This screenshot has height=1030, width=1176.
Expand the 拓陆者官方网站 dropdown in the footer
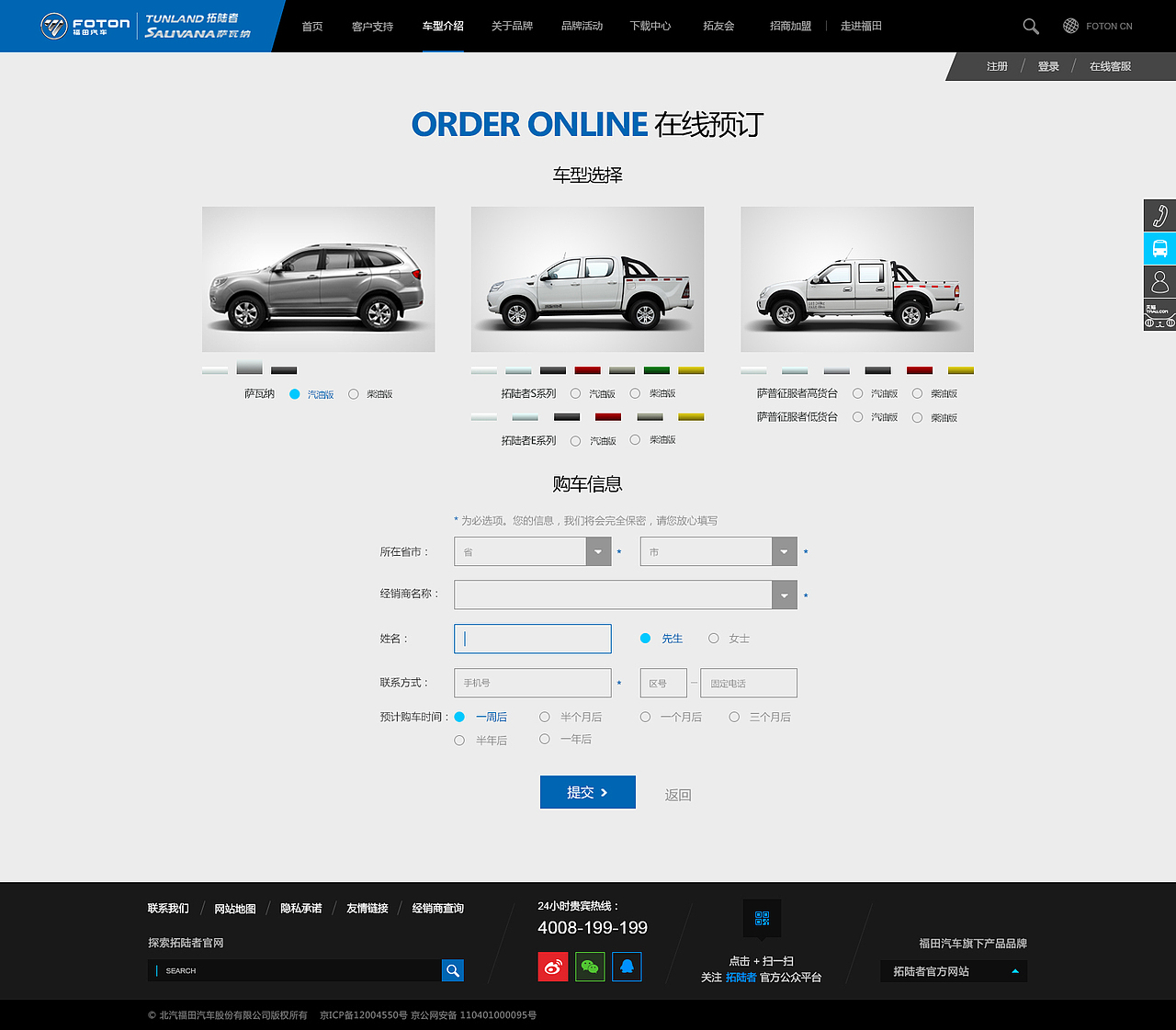[x=954, y=971]
